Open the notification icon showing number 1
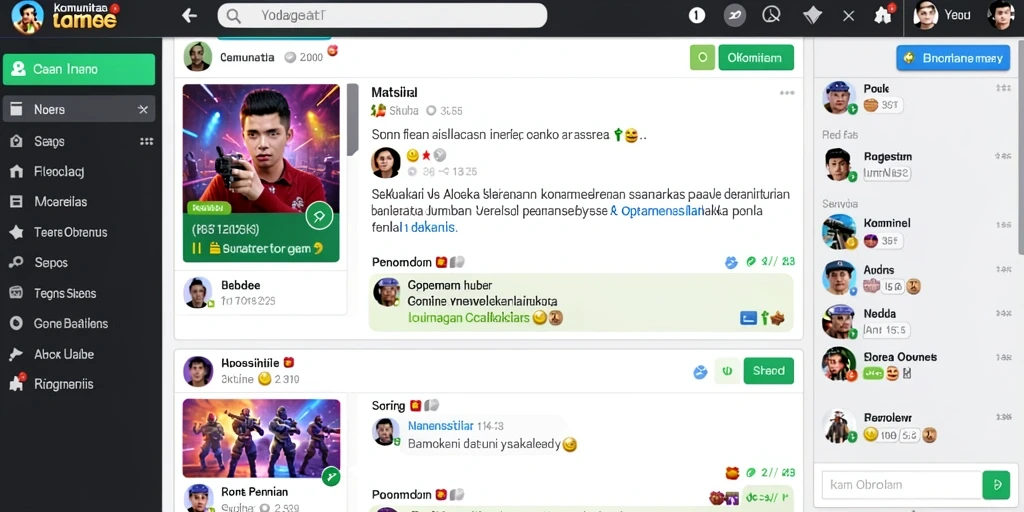 pos(697,15)
